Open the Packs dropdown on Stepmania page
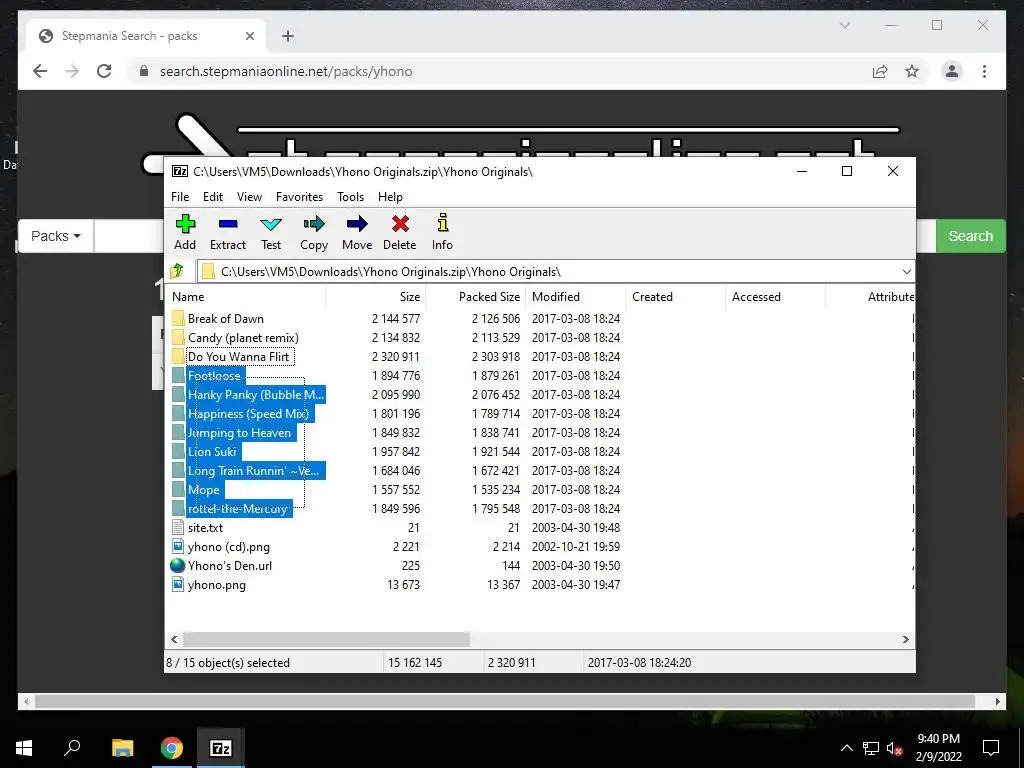Viewport: 1024px width, 768px height. tap(56, 236)
